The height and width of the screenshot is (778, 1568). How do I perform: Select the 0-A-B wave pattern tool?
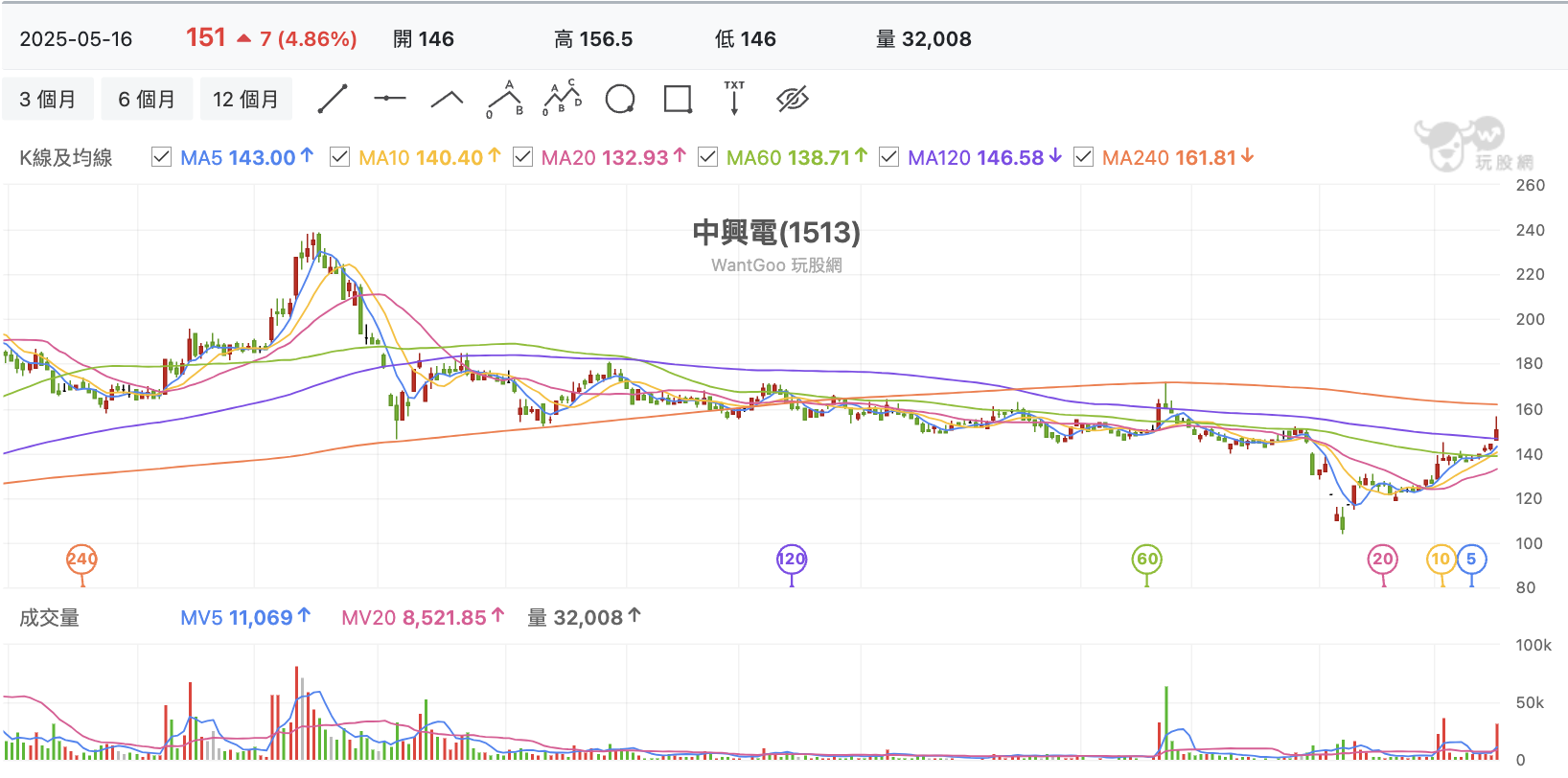504,99
